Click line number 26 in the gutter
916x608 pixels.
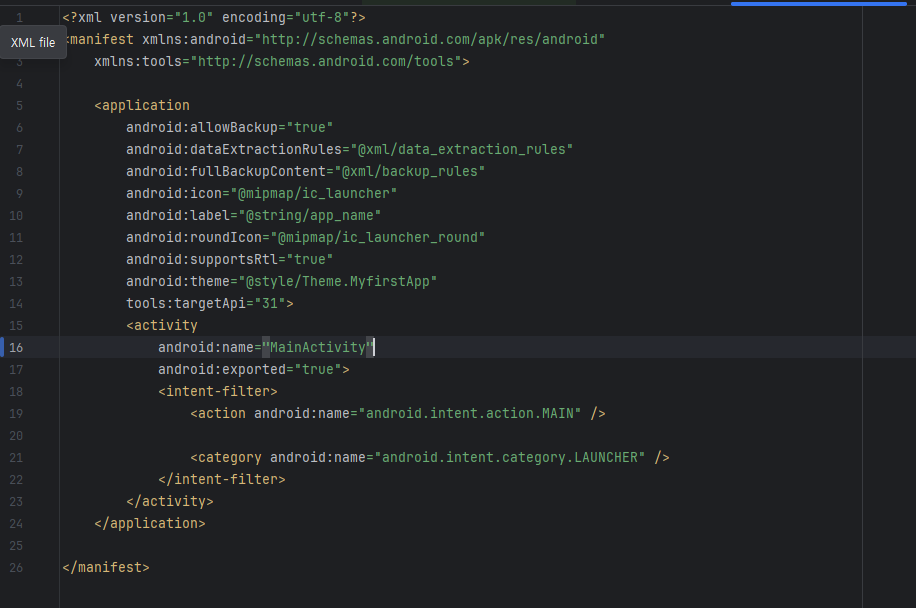pyautogui.click(x=16, y=568)
